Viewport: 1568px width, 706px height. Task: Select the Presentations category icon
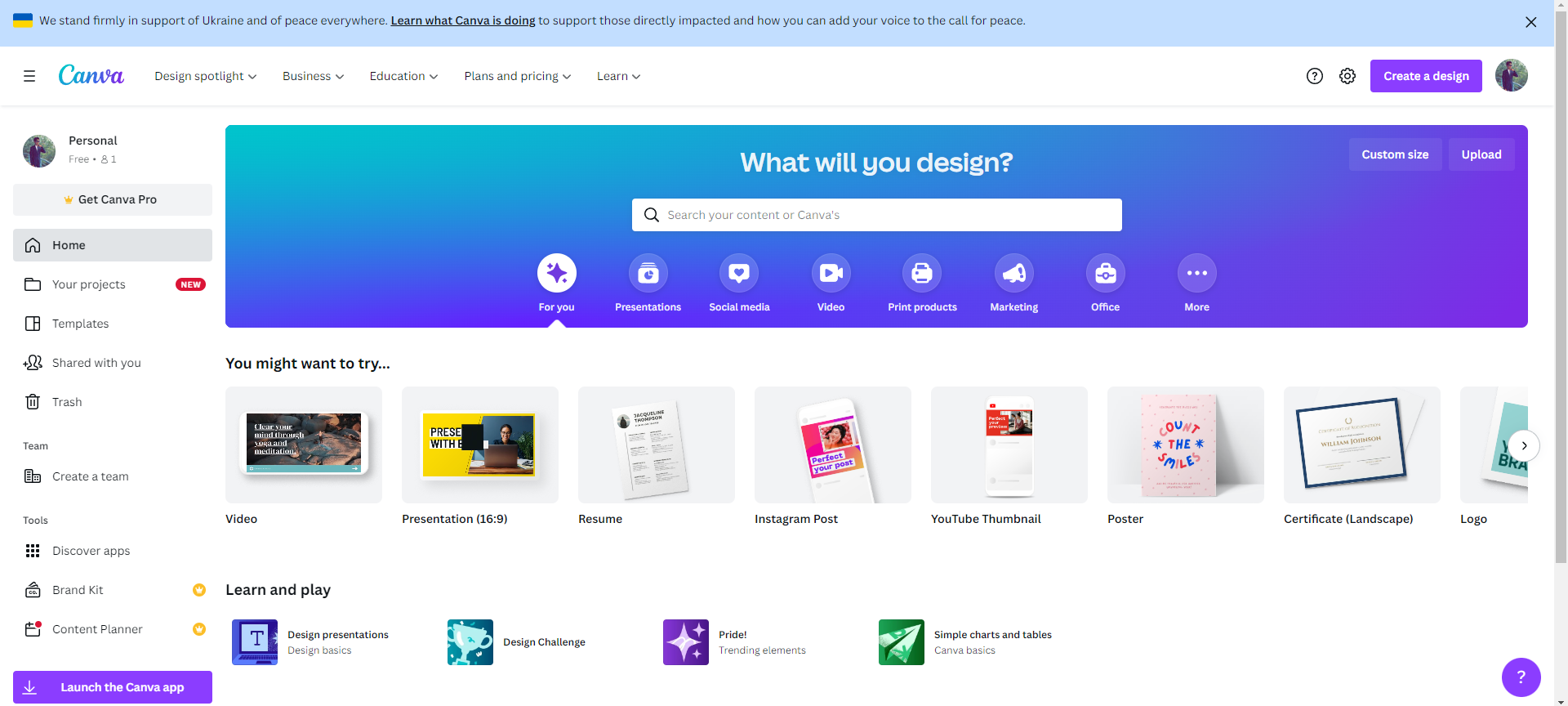(x=648, y=273)
